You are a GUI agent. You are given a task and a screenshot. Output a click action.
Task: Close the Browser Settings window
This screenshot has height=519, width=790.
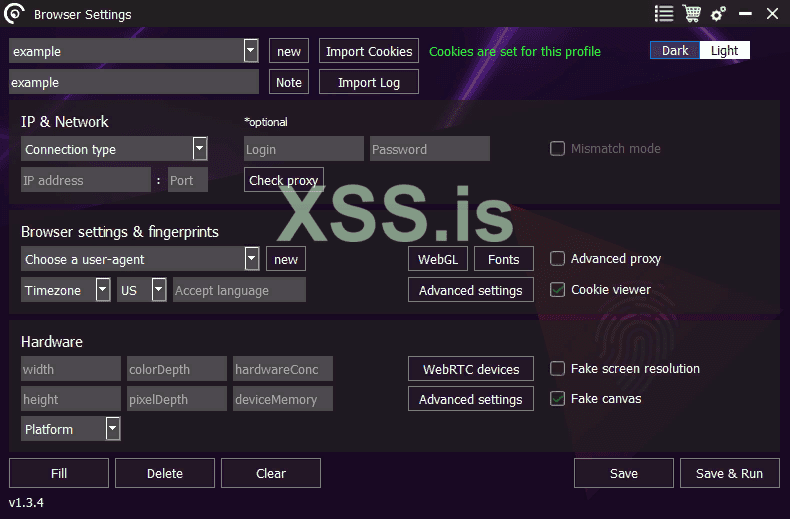pyautogui.click(x=772, y=14)
